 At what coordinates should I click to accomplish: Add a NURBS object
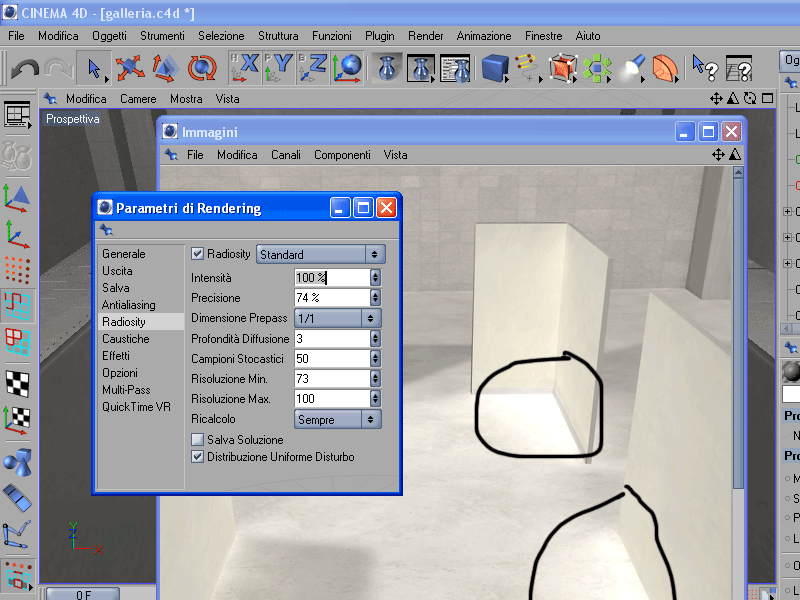click(562, 68)
